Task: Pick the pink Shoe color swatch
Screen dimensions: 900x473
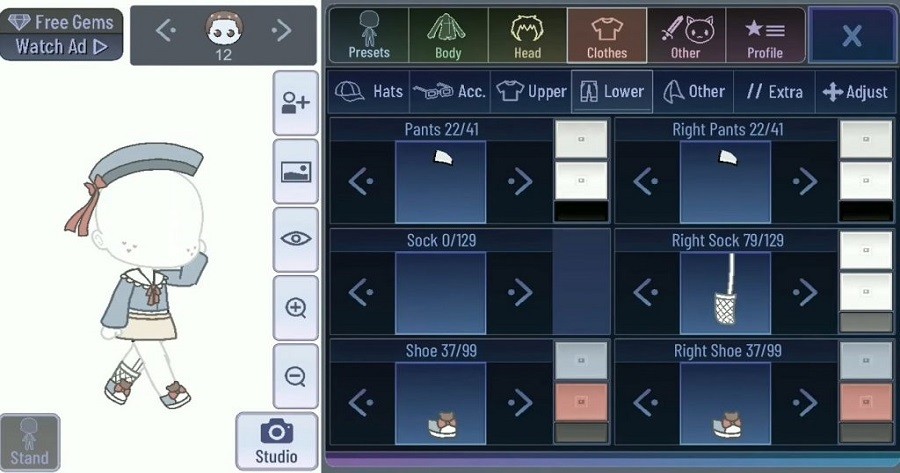Action: (581, 401)
